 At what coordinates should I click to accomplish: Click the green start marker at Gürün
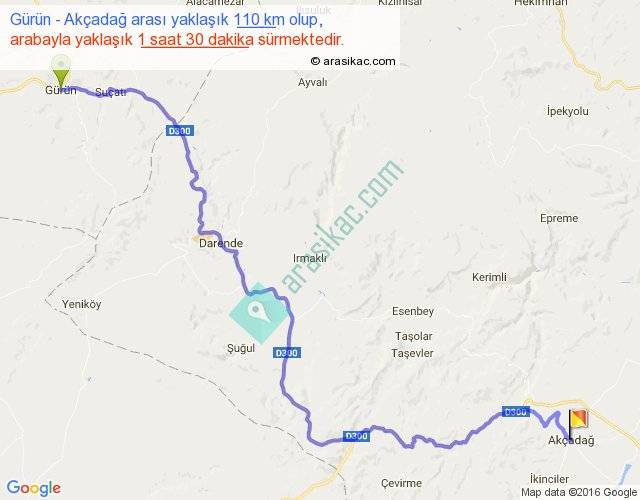click(x=61, y=71)
